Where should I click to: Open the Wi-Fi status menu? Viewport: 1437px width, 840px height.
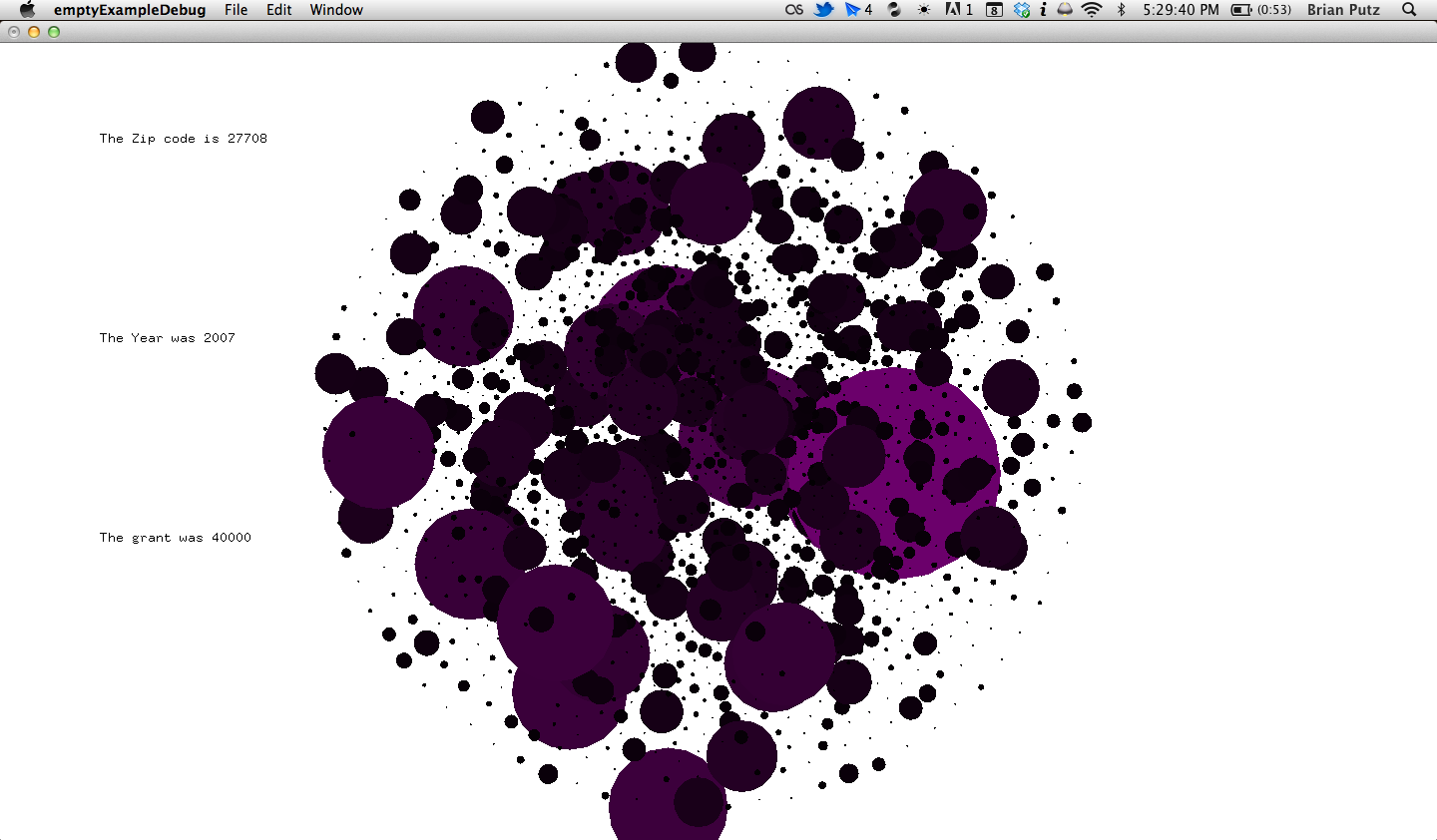1092,10
